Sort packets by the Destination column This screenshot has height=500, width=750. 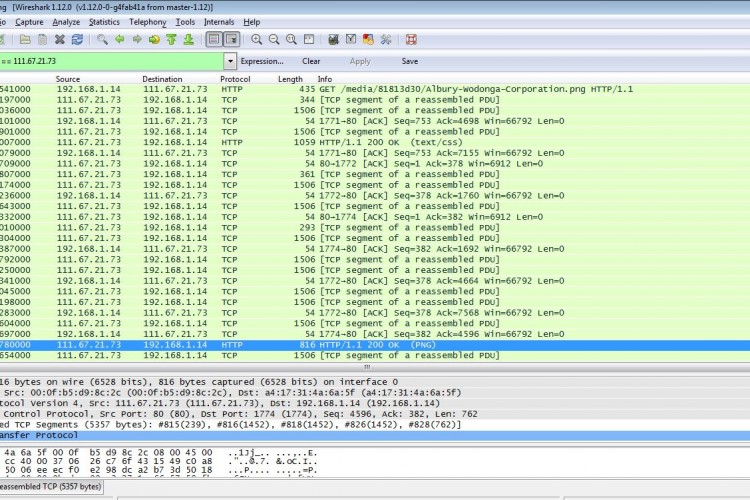coord(162,79)
